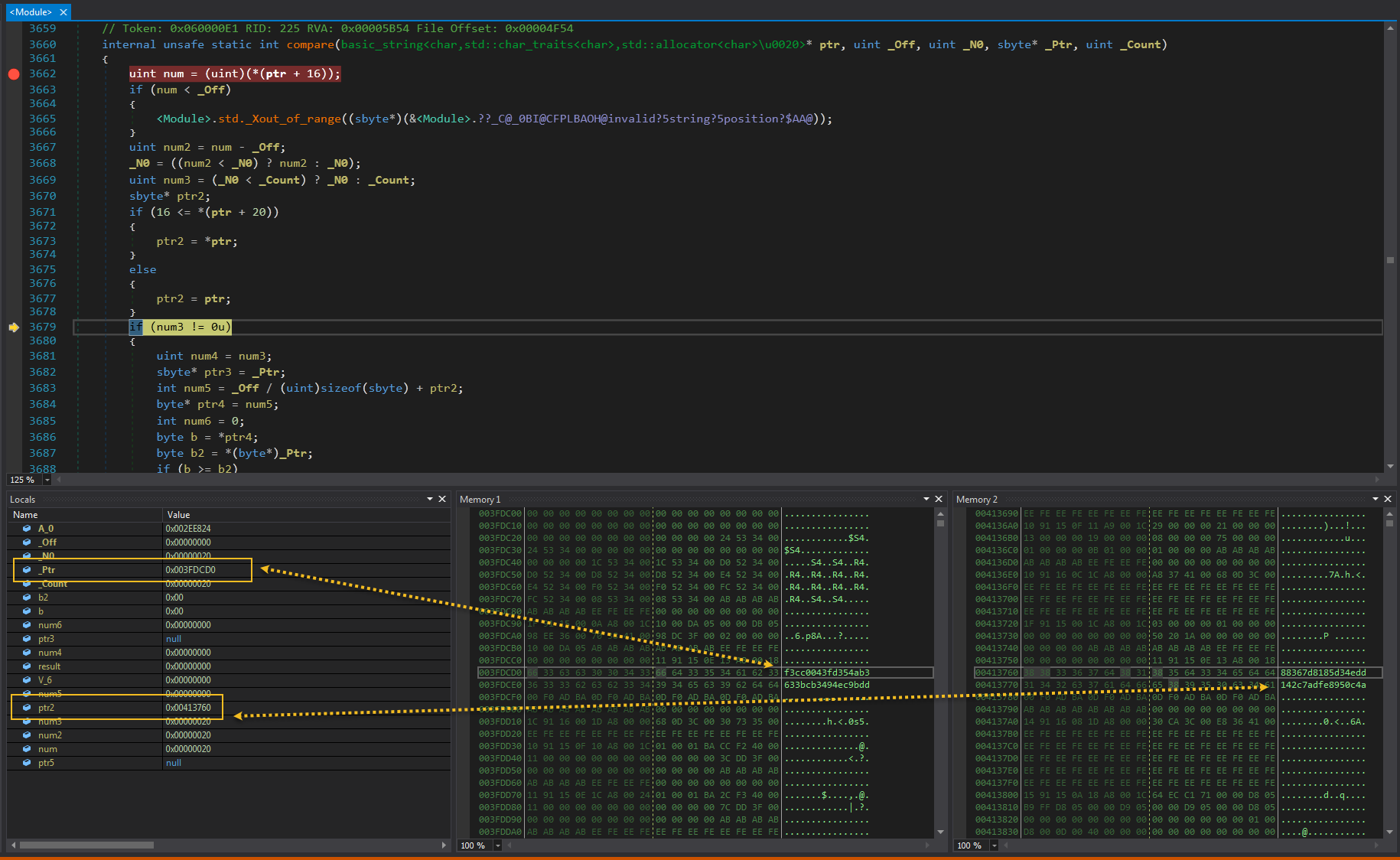This screenshot has height=860, width=1400.
Task: Select the _Ptr variable icon in Locals
Action: [27, 570]
